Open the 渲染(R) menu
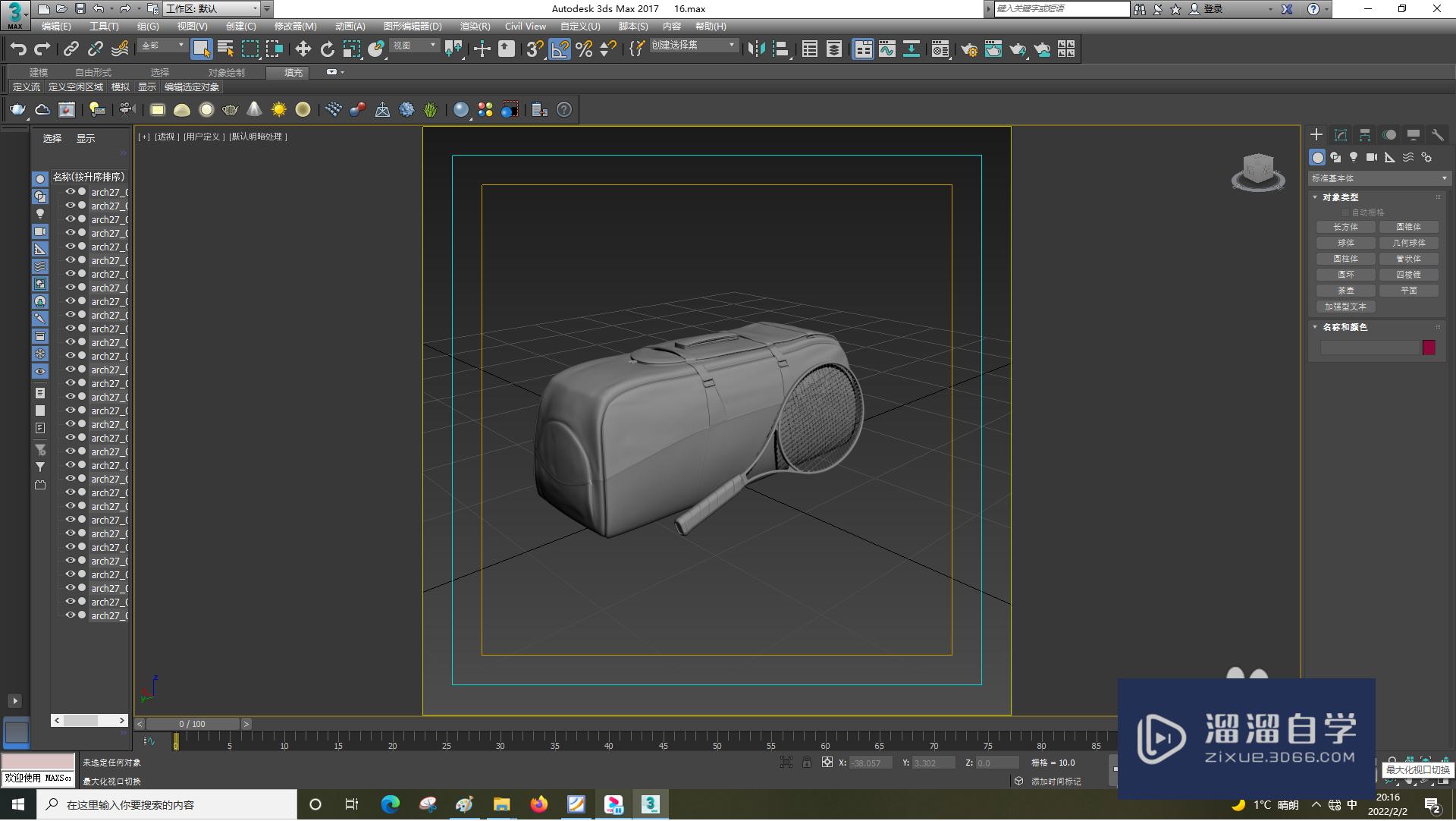1456x821 pixels. coord(475,27)
